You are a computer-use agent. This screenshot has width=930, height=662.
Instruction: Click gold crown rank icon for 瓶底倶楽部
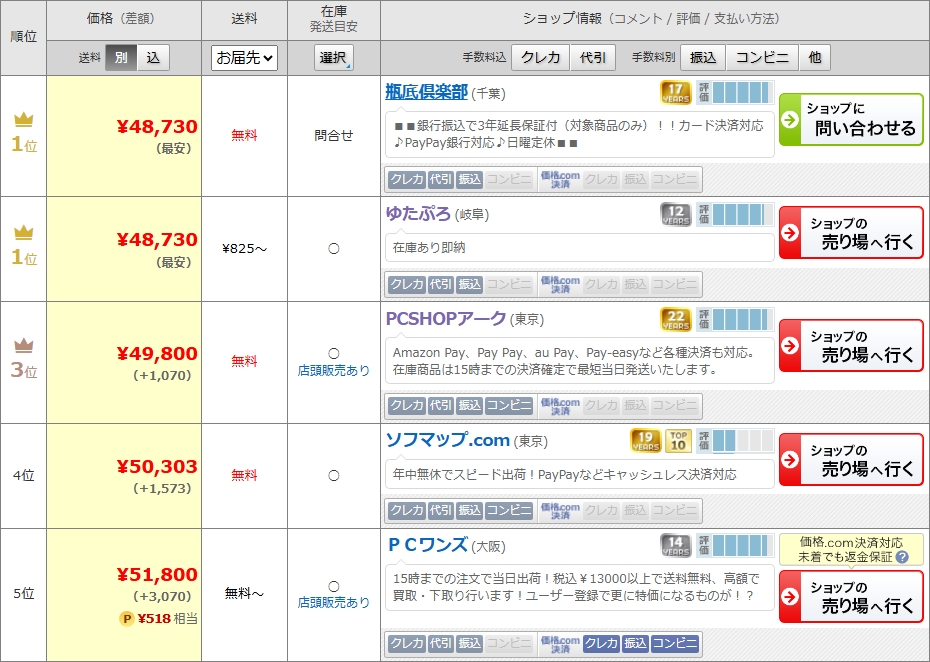(x=24, y=119)
